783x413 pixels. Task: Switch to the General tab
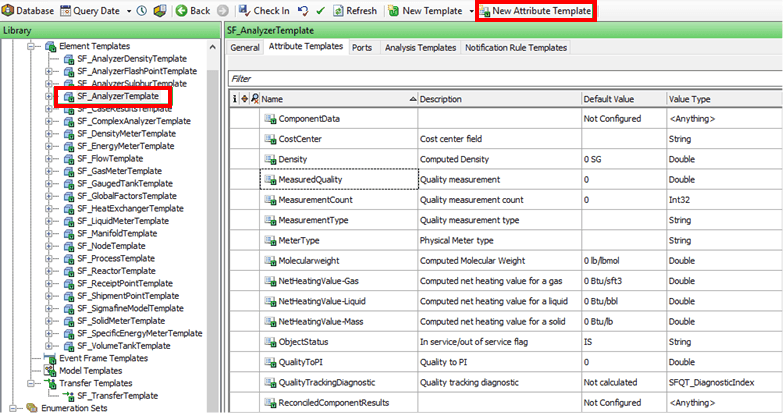(245, 47)
